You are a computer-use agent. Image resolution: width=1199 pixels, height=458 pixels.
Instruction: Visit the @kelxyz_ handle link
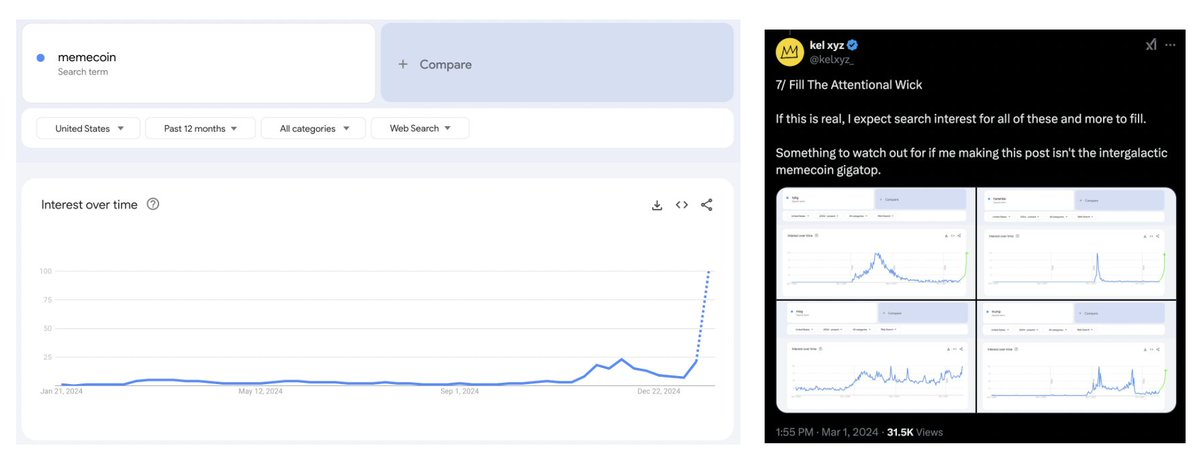pos(846,61)
